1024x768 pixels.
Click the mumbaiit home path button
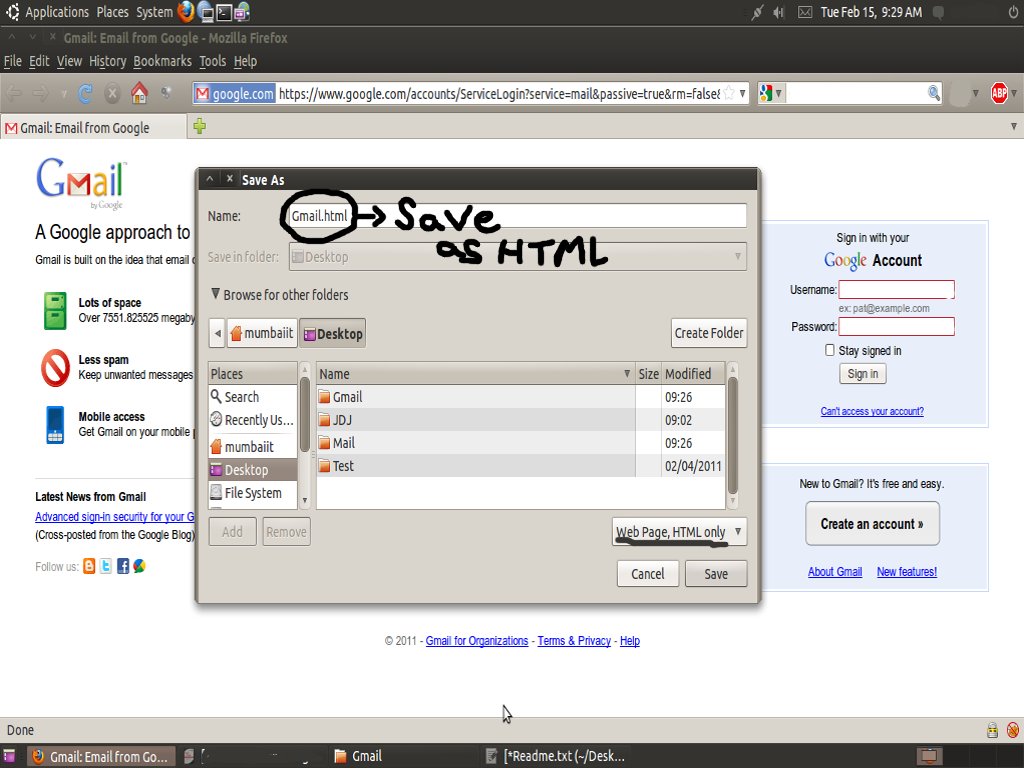pyautogui.click(x=262, y=333)
